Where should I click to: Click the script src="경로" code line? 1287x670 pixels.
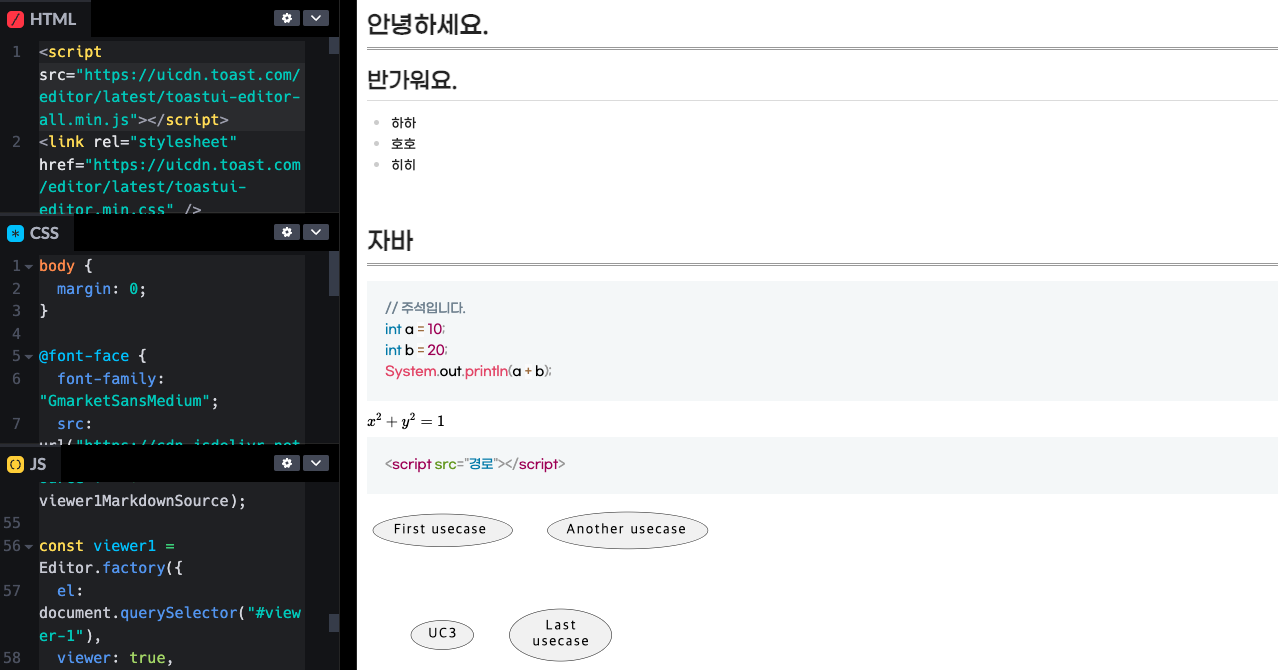pyautogui.click(x=475, y=464)
